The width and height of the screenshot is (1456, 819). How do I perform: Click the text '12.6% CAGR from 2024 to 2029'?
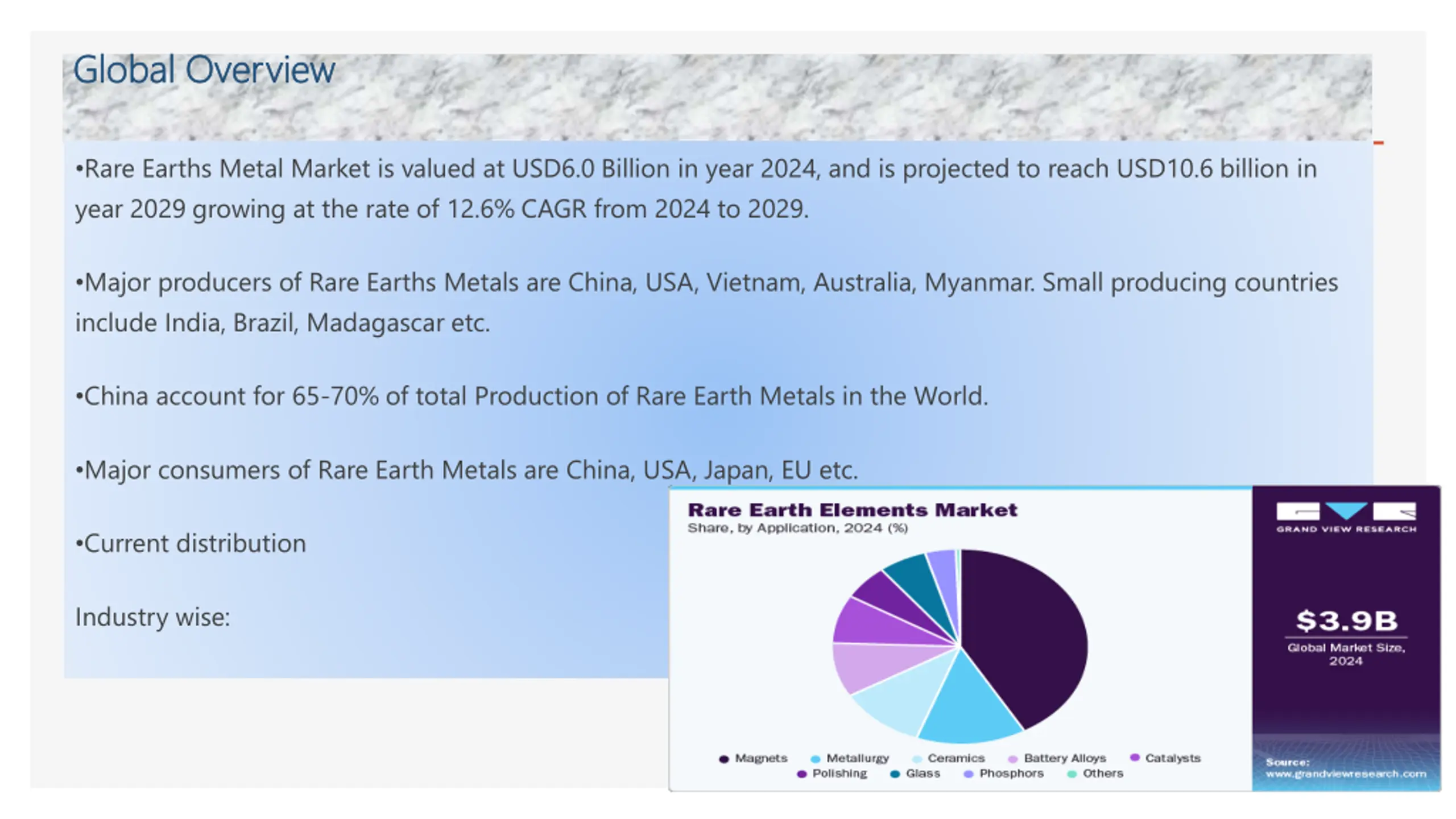[627, 209]
